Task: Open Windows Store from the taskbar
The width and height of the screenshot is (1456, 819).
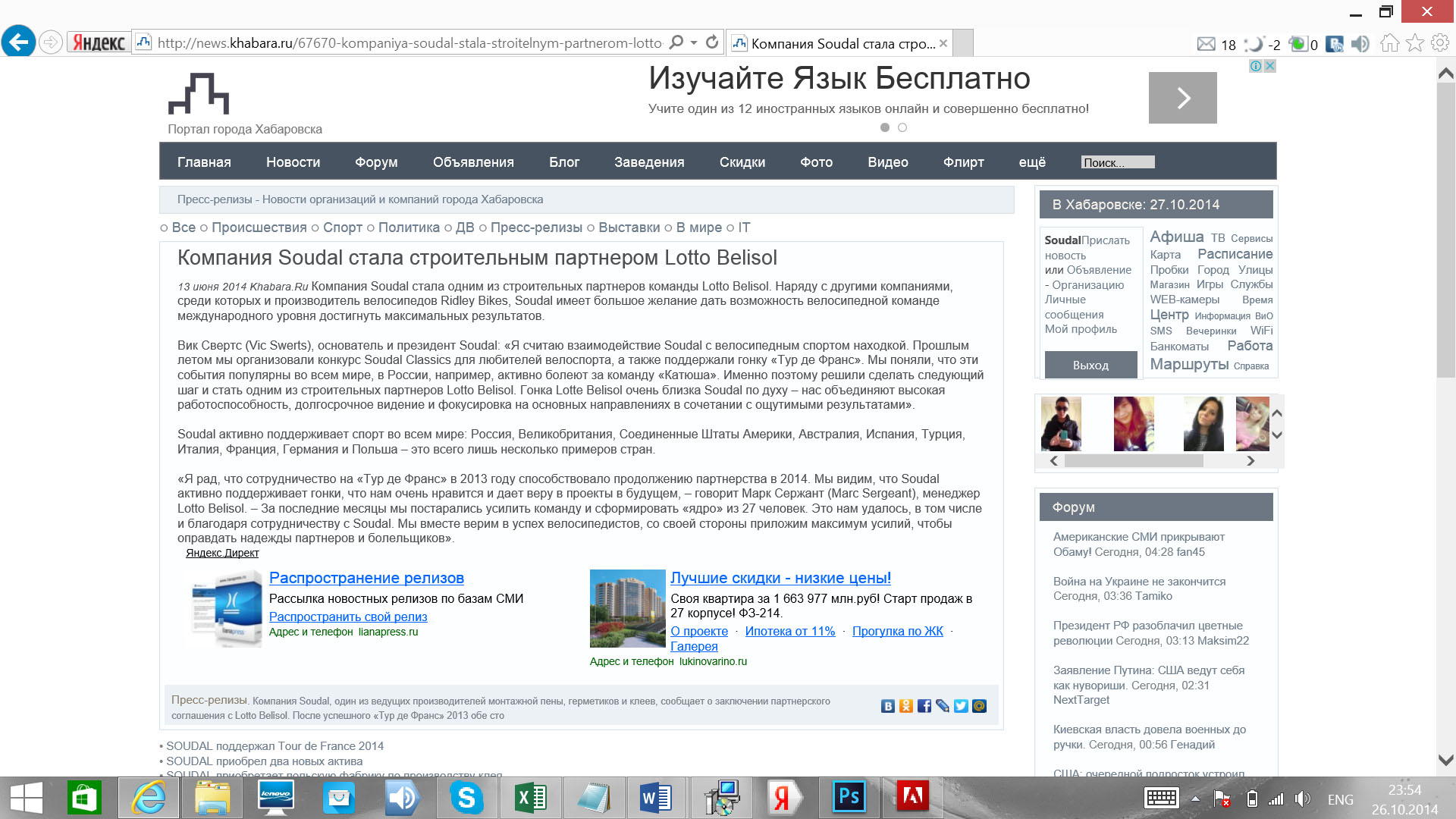Action: pyautogui.click(x=84, y=798)
